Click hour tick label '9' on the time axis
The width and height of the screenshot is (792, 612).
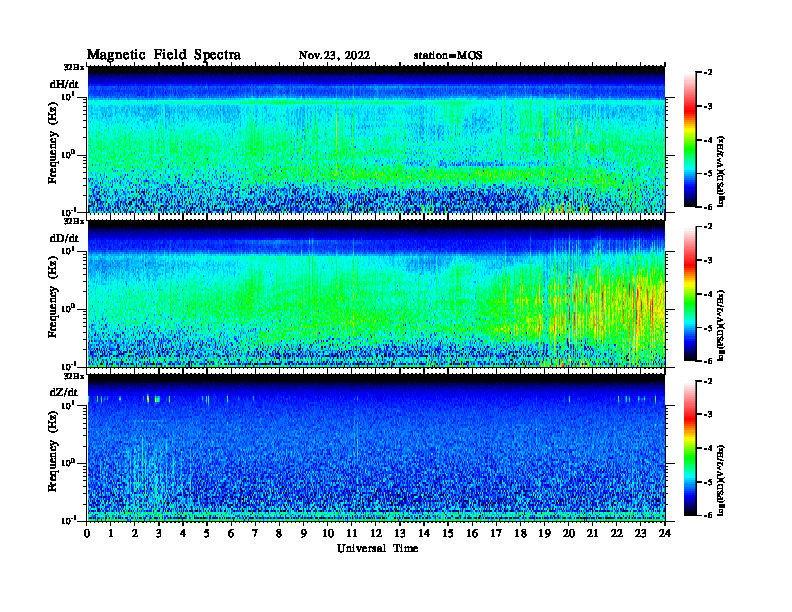coord(304,534)
